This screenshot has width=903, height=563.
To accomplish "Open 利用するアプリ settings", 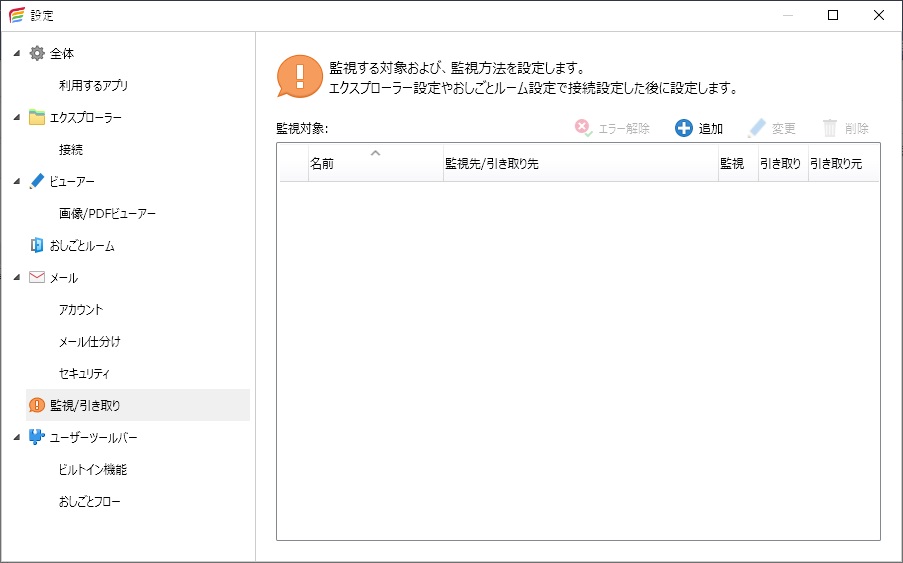I will 93,86.
